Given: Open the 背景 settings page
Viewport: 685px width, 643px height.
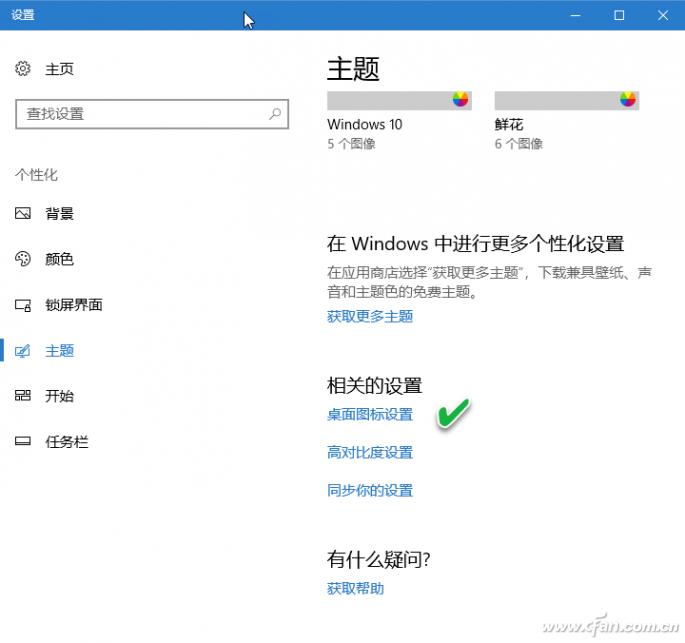Looking at the screenshot, I should (59, 214).
